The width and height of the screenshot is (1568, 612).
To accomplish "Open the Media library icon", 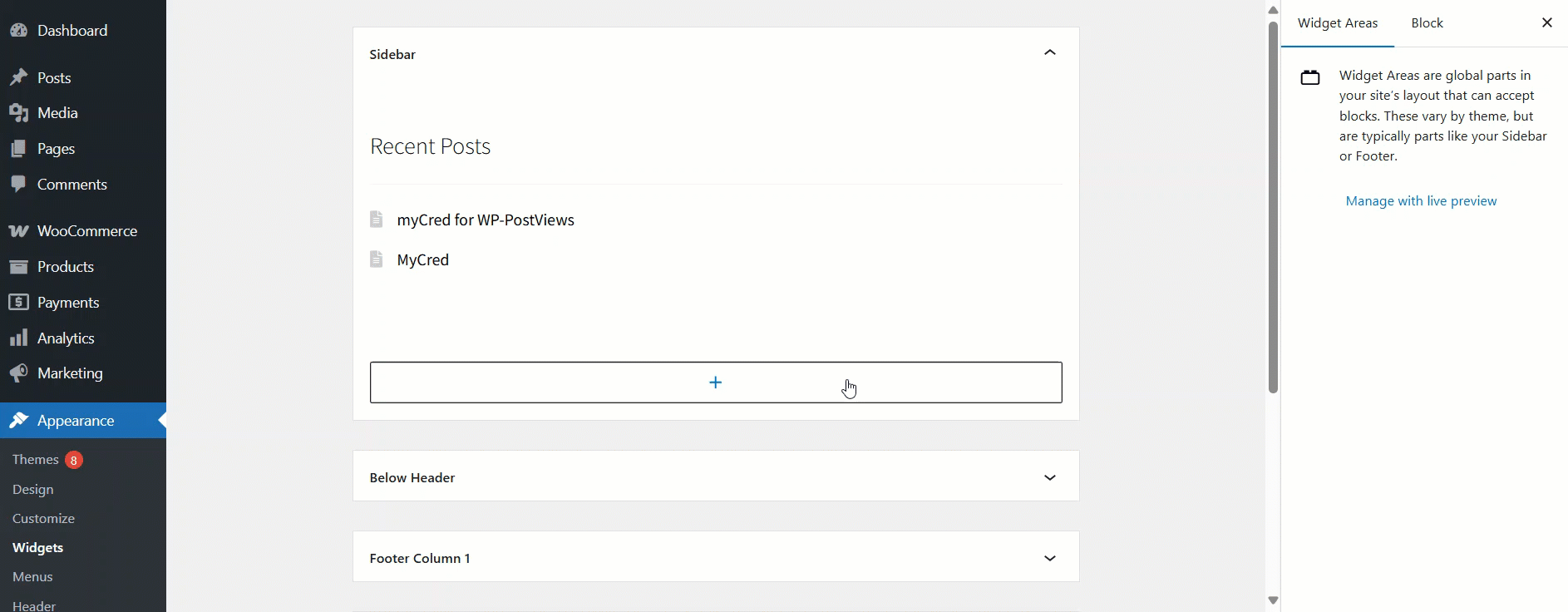I will coord(18,113).
